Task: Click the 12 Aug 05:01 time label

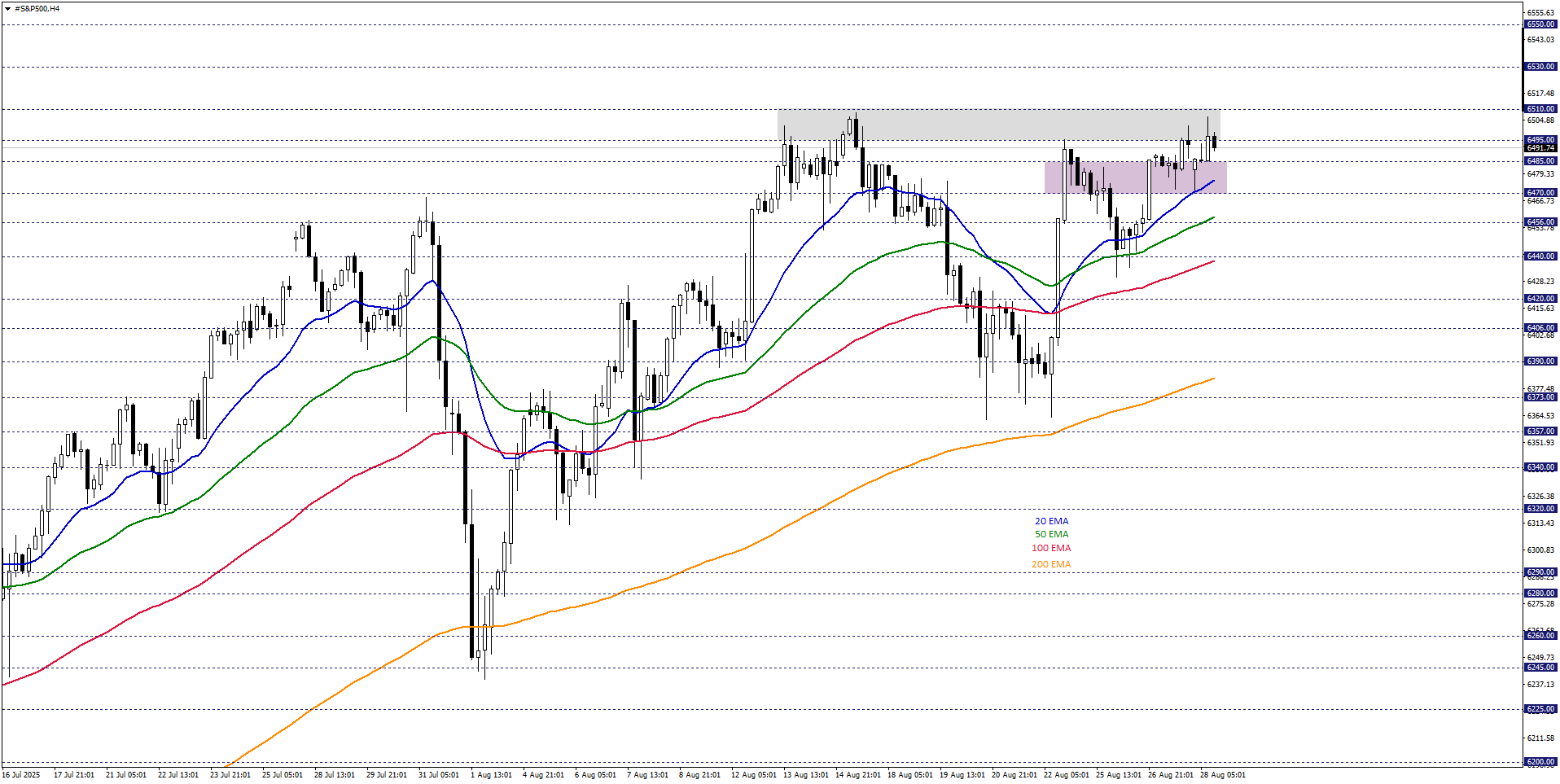Action: [753, 775]
